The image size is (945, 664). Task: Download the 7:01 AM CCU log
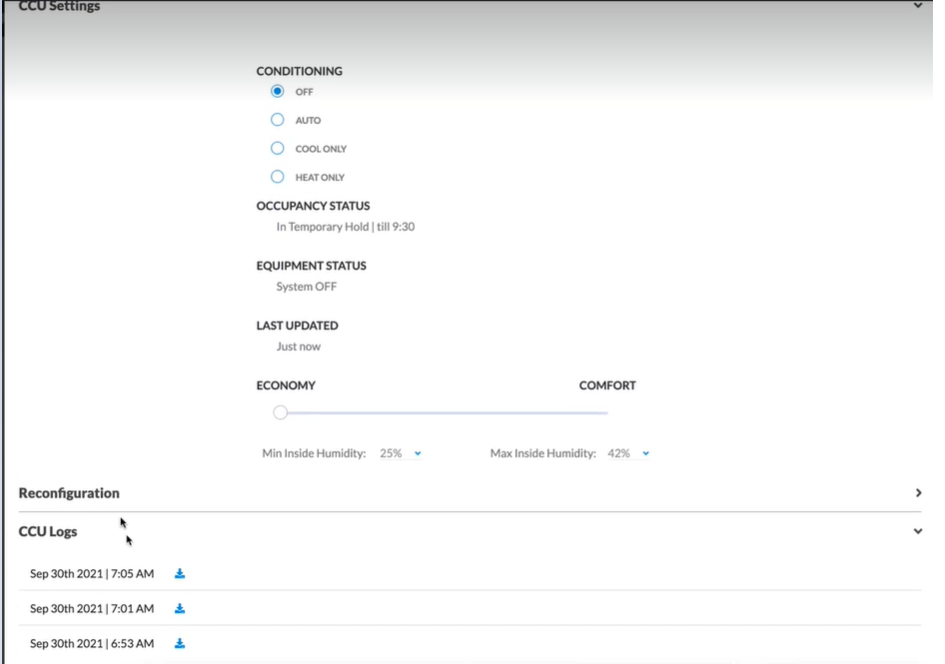tap(180, 609)
